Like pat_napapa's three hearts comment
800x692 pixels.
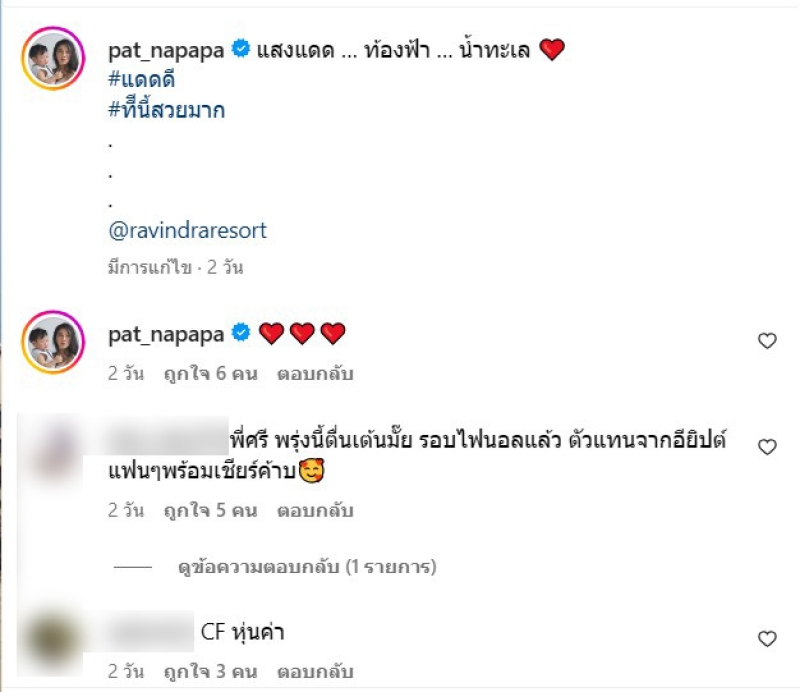coord(767,341)
